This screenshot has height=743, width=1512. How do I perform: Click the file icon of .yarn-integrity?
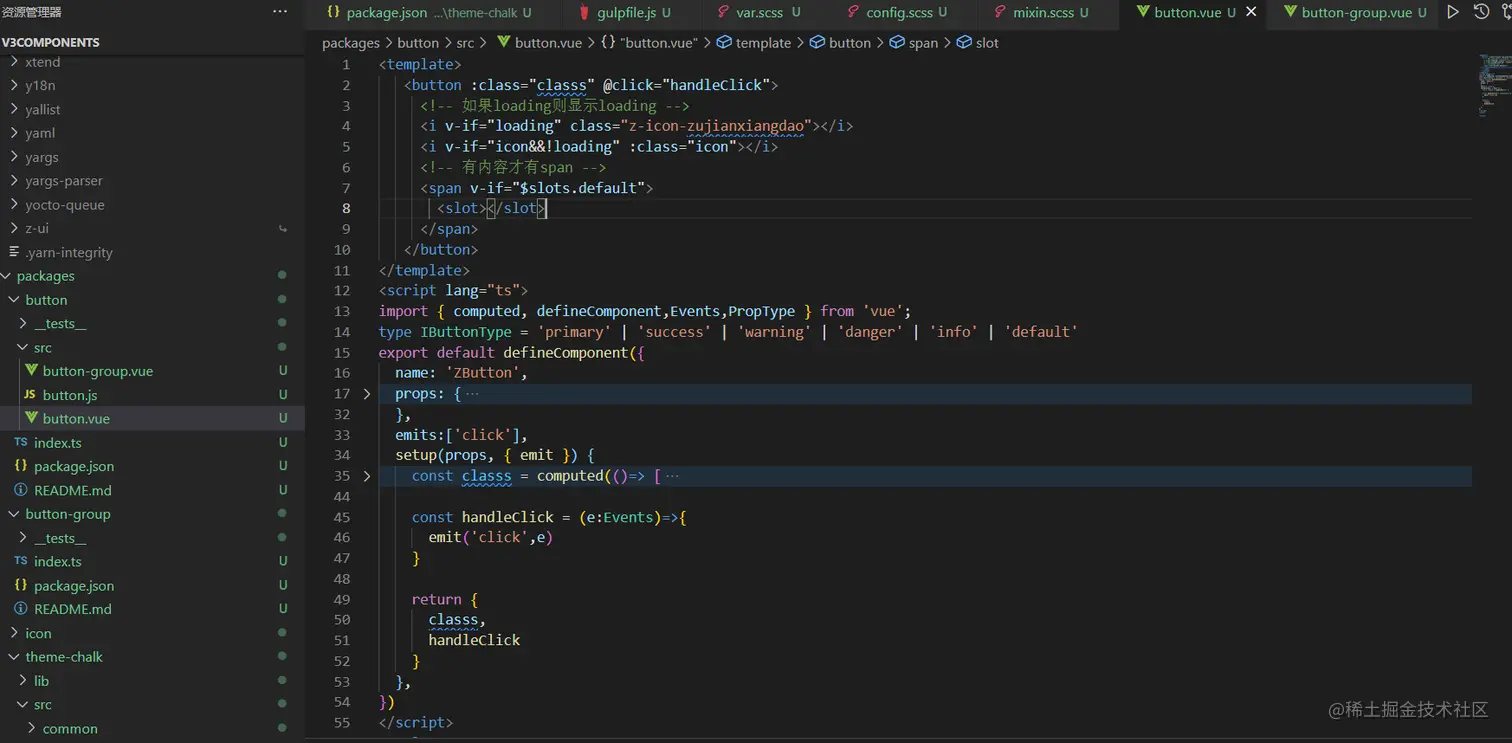click(14, 252)
